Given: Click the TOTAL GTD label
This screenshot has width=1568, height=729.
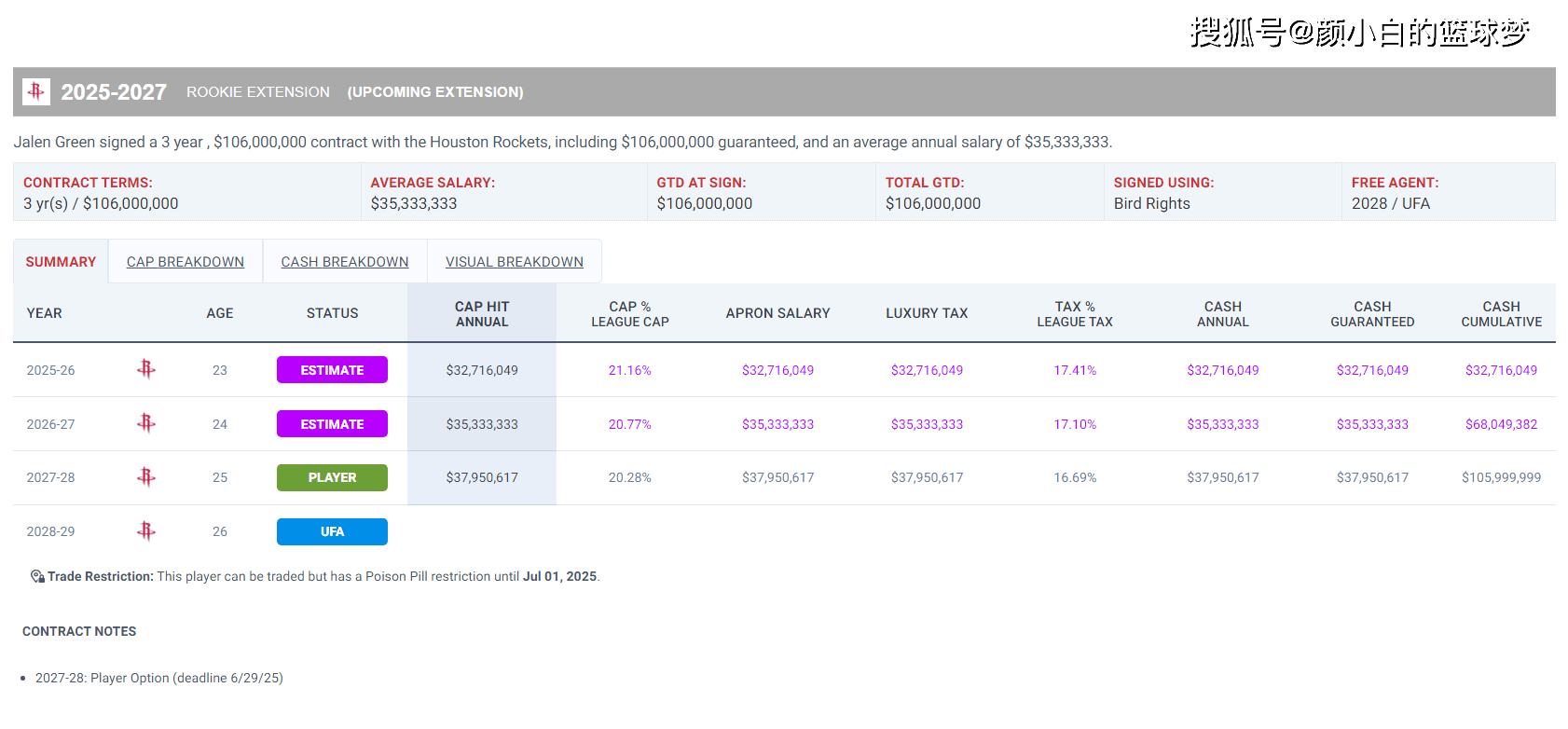Looking at the screenshot, I should (925, 183).
